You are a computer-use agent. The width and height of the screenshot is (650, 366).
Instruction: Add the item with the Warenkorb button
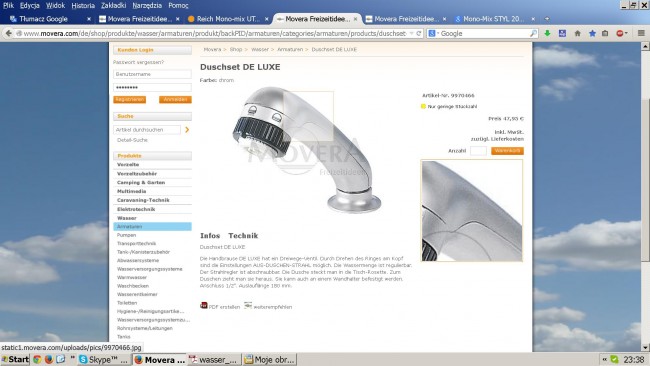pyautogui.click(x=507, y=151)
